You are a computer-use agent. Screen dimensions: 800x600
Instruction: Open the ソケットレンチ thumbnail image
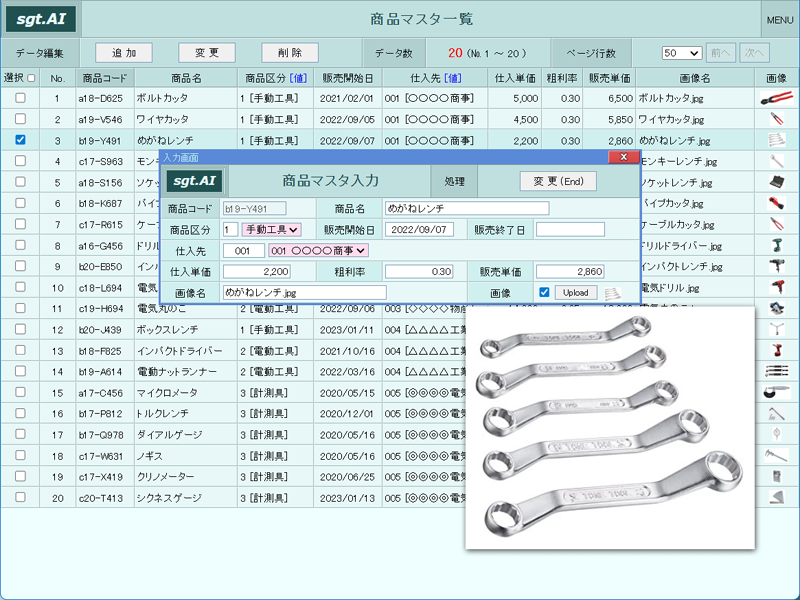click(x=776, y=182)
